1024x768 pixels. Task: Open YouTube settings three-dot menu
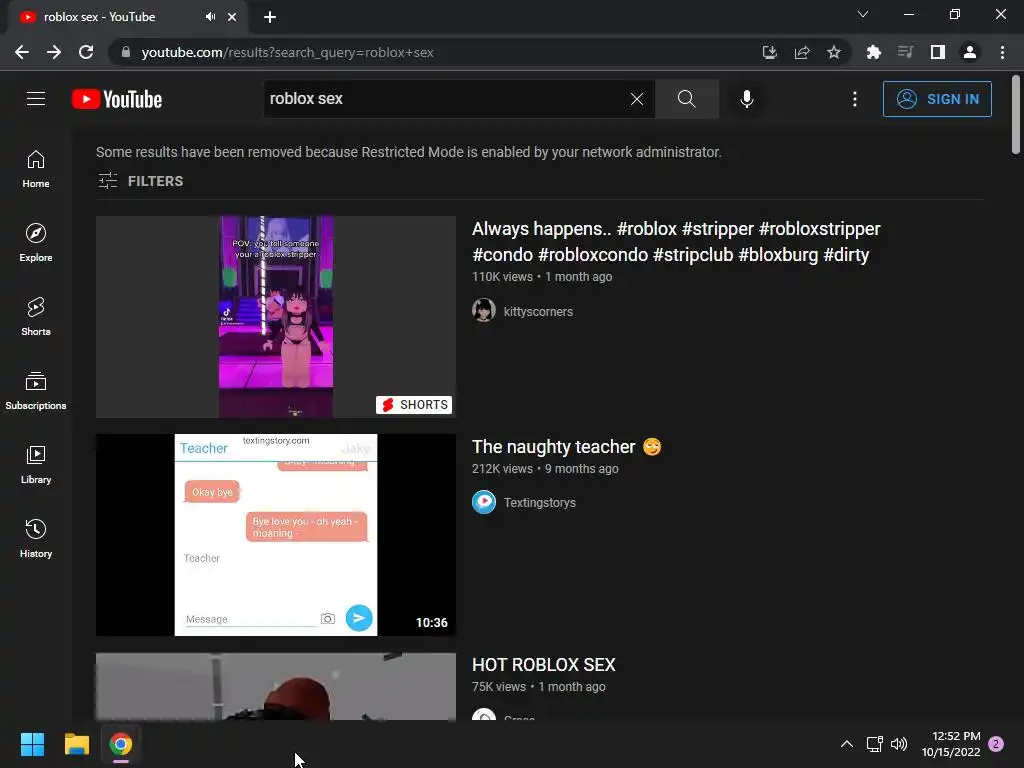(x=854, y=99)
